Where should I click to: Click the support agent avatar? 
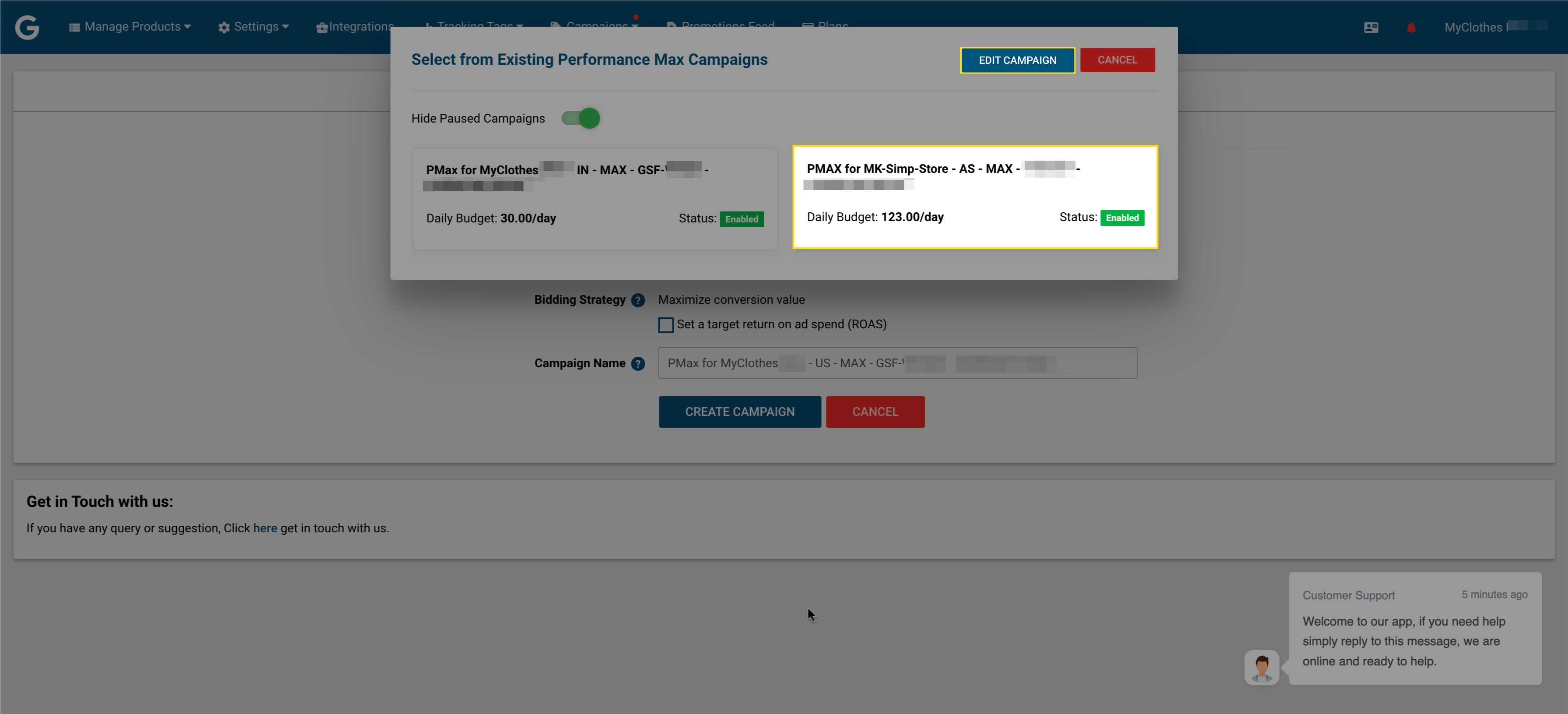click(x=1261, y=667)
